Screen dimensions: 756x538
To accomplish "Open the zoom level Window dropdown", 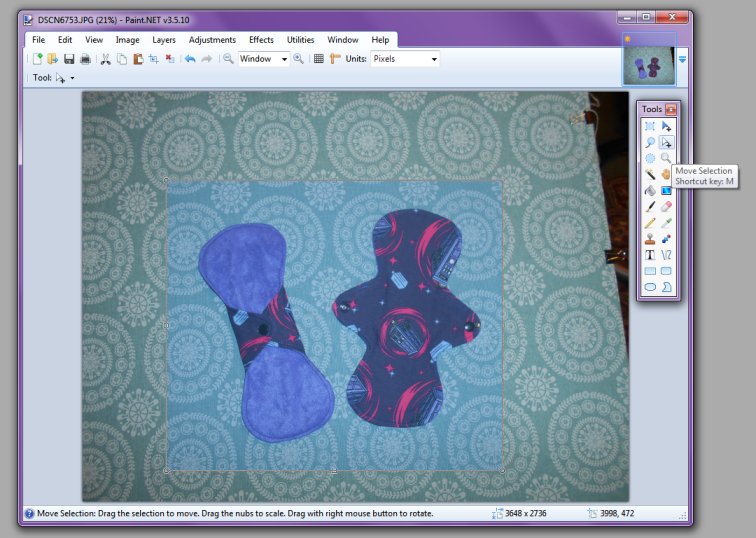I will tap(284, 59).
